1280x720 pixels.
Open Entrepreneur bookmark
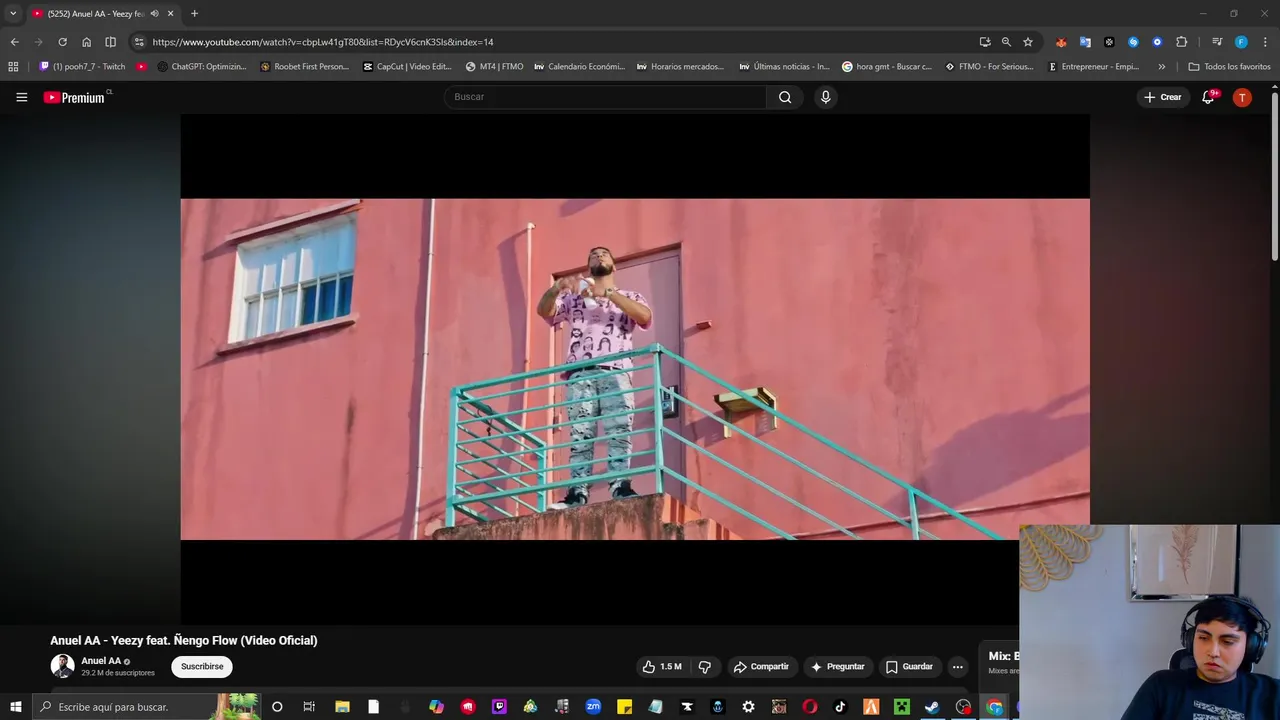click(1093, 67)
